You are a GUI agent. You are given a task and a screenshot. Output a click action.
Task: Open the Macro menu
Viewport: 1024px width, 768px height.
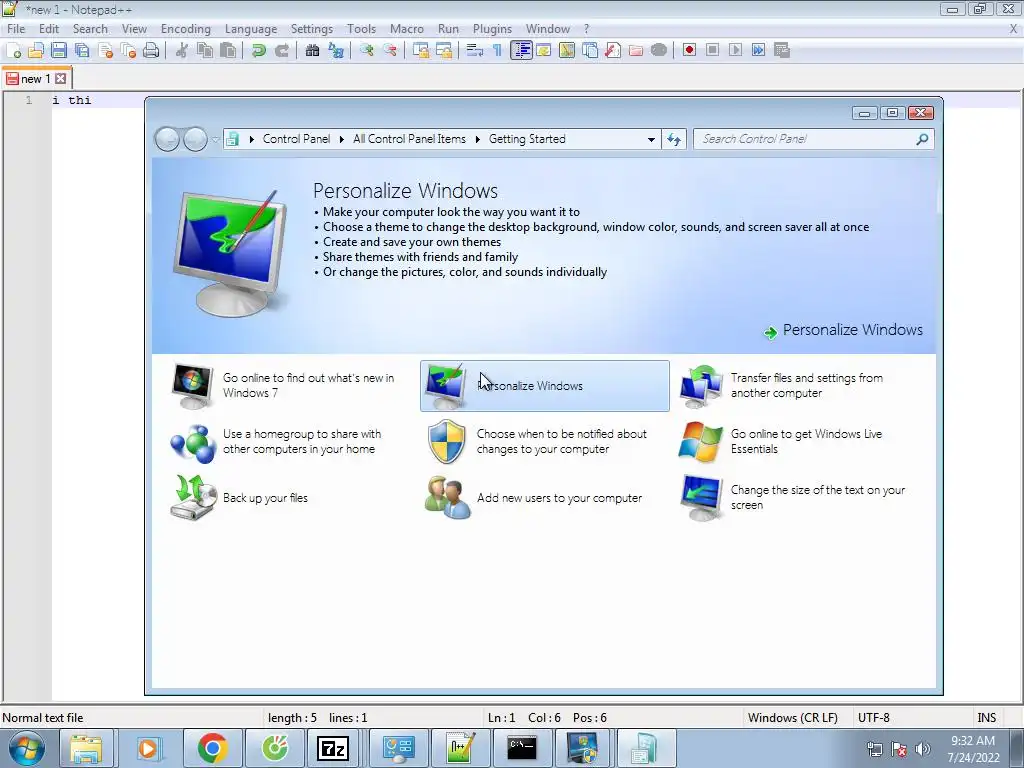click(407, 29)
